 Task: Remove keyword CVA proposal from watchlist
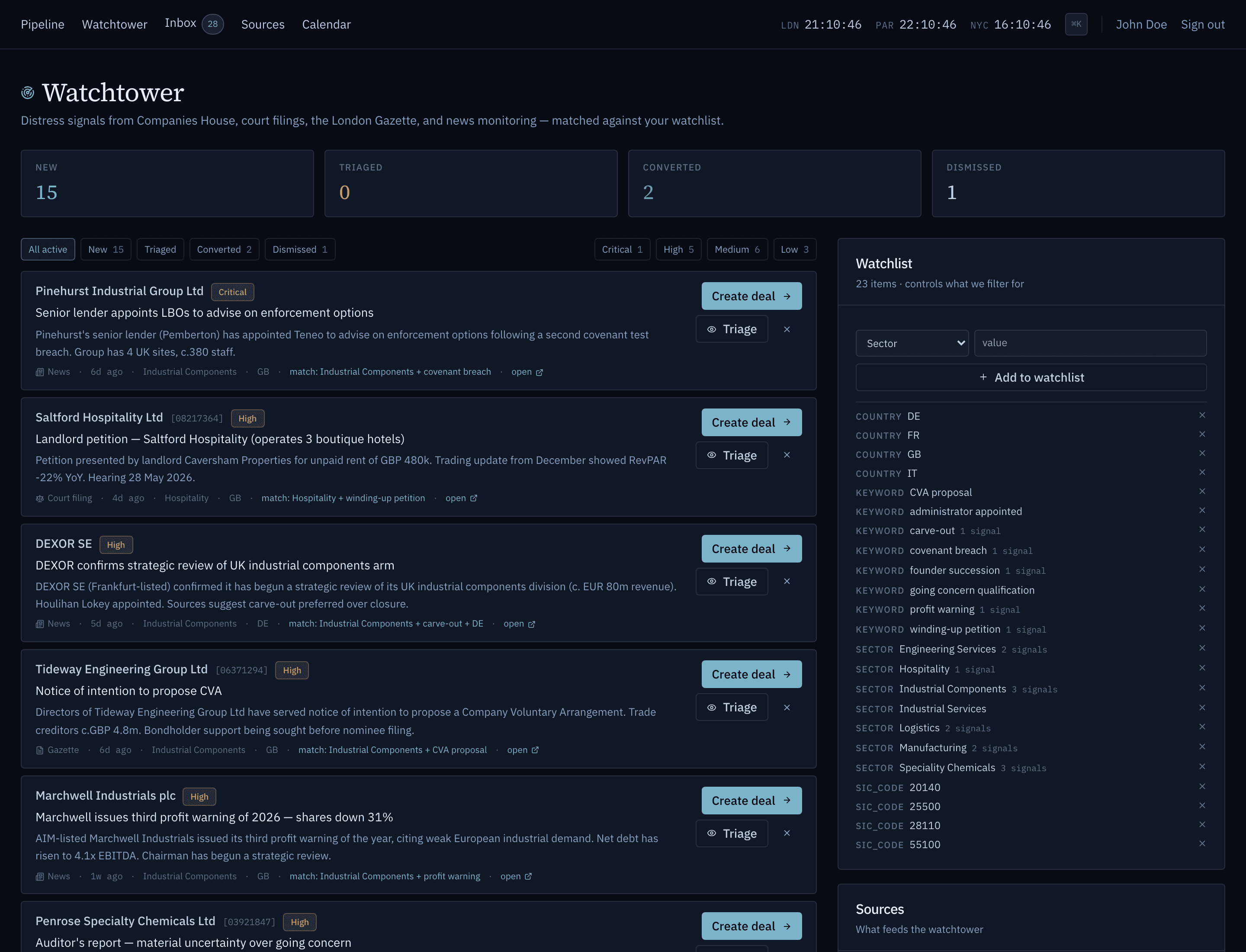[1202, 491]
